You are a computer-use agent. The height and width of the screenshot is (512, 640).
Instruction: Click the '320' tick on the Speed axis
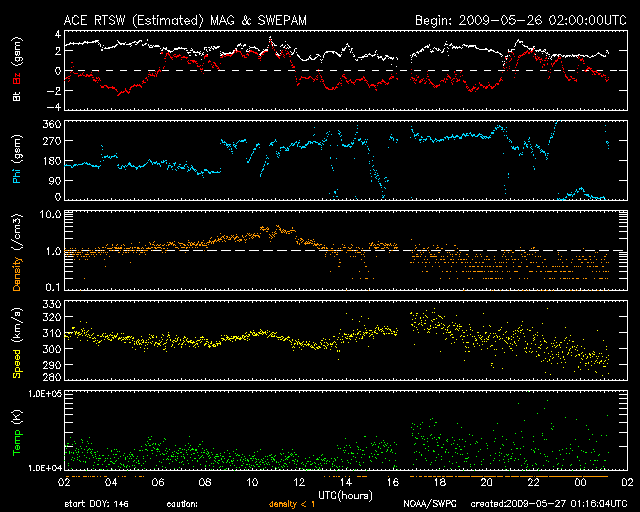52,317
